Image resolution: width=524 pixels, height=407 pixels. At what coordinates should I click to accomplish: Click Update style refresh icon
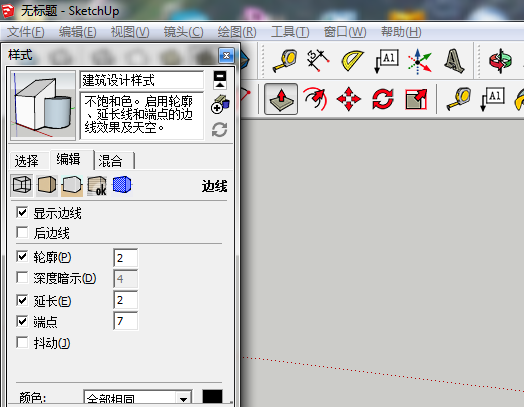click(220, 130)
